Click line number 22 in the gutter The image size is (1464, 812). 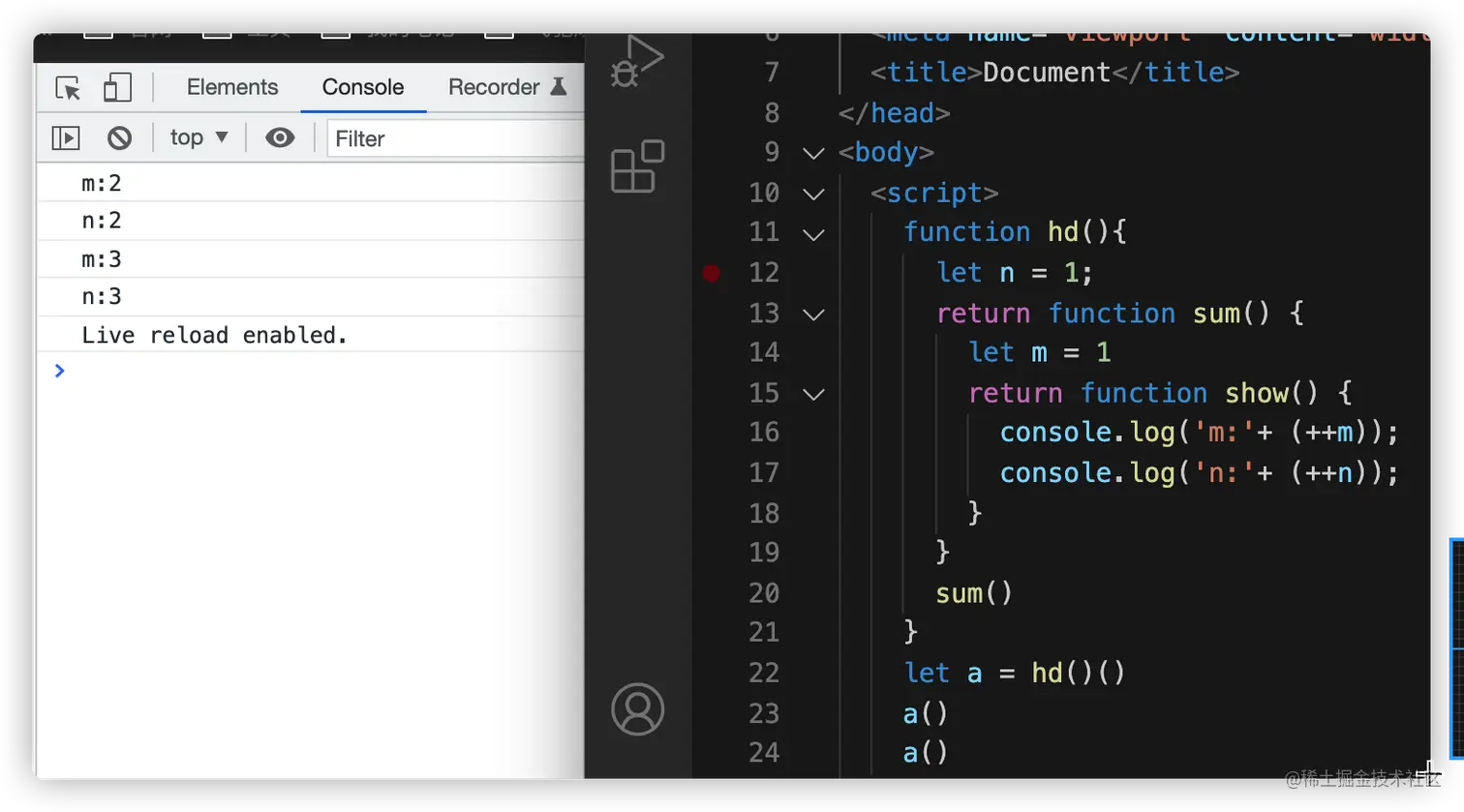pos(764,673)
